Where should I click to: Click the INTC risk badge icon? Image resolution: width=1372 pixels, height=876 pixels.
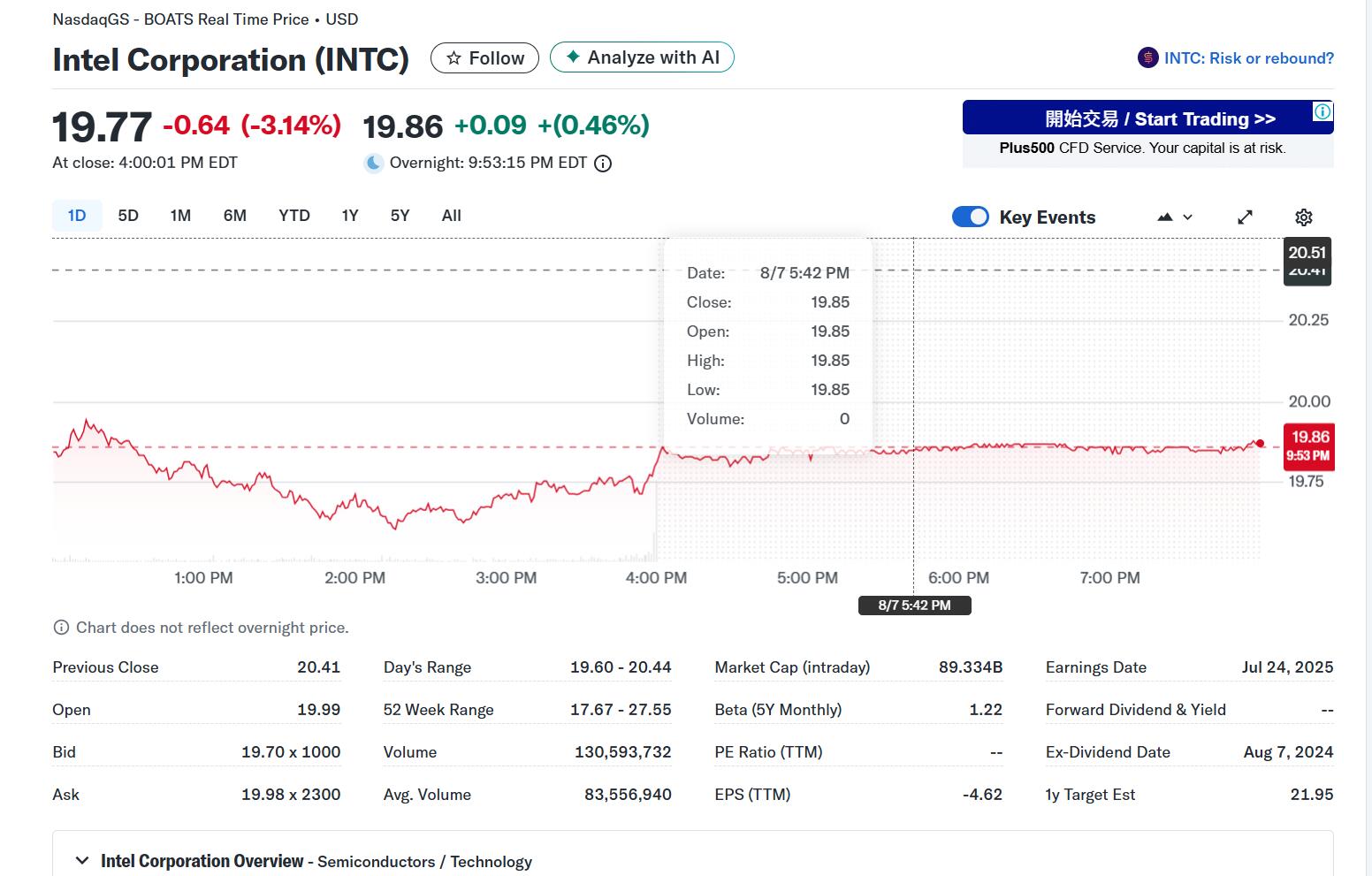pyautogui.click(x=1147, y=58)
